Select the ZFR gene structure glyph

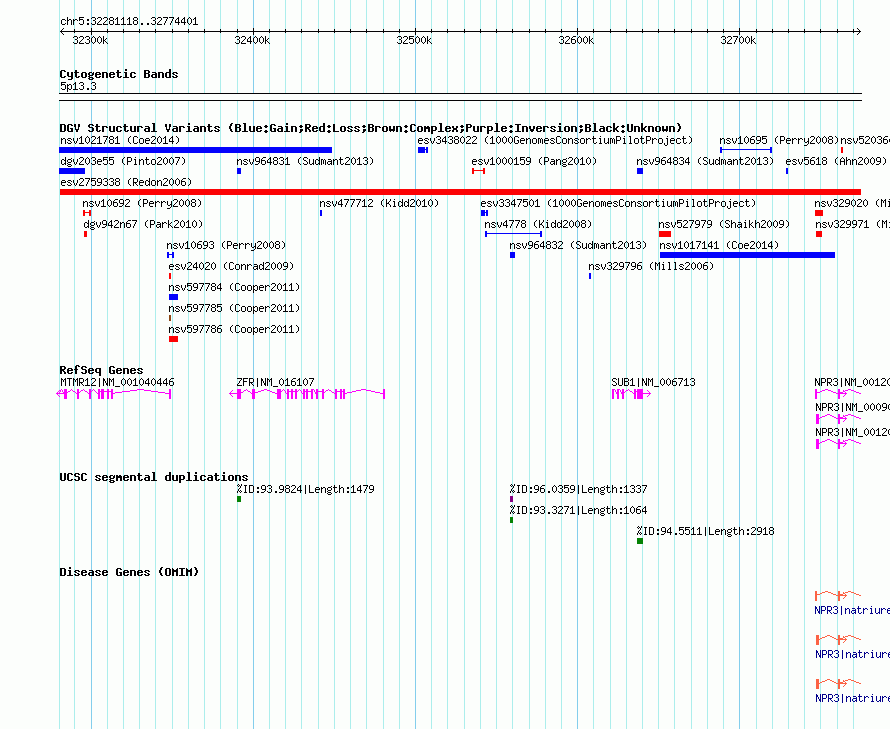[x=307, y=394]
